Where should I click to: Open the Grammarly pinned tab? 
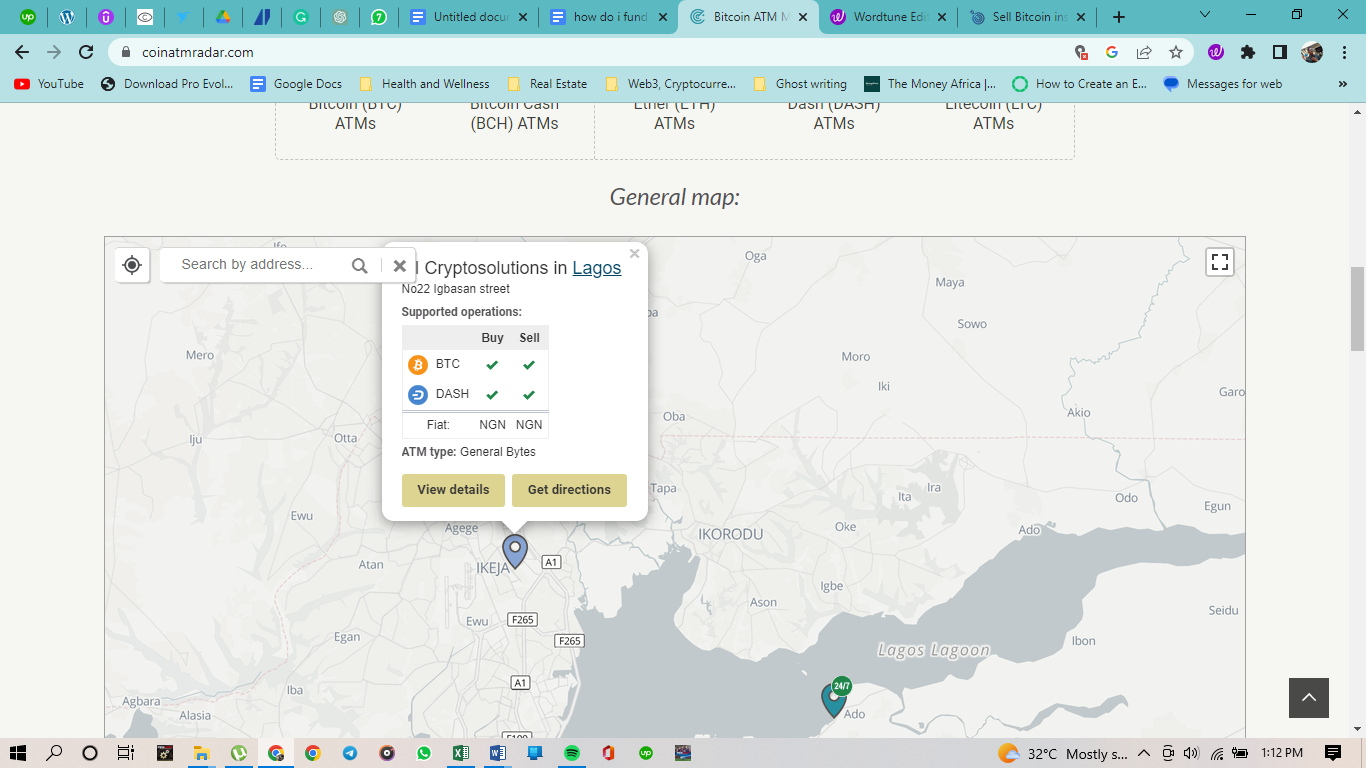pyautogui.click(x=301, y=17)
